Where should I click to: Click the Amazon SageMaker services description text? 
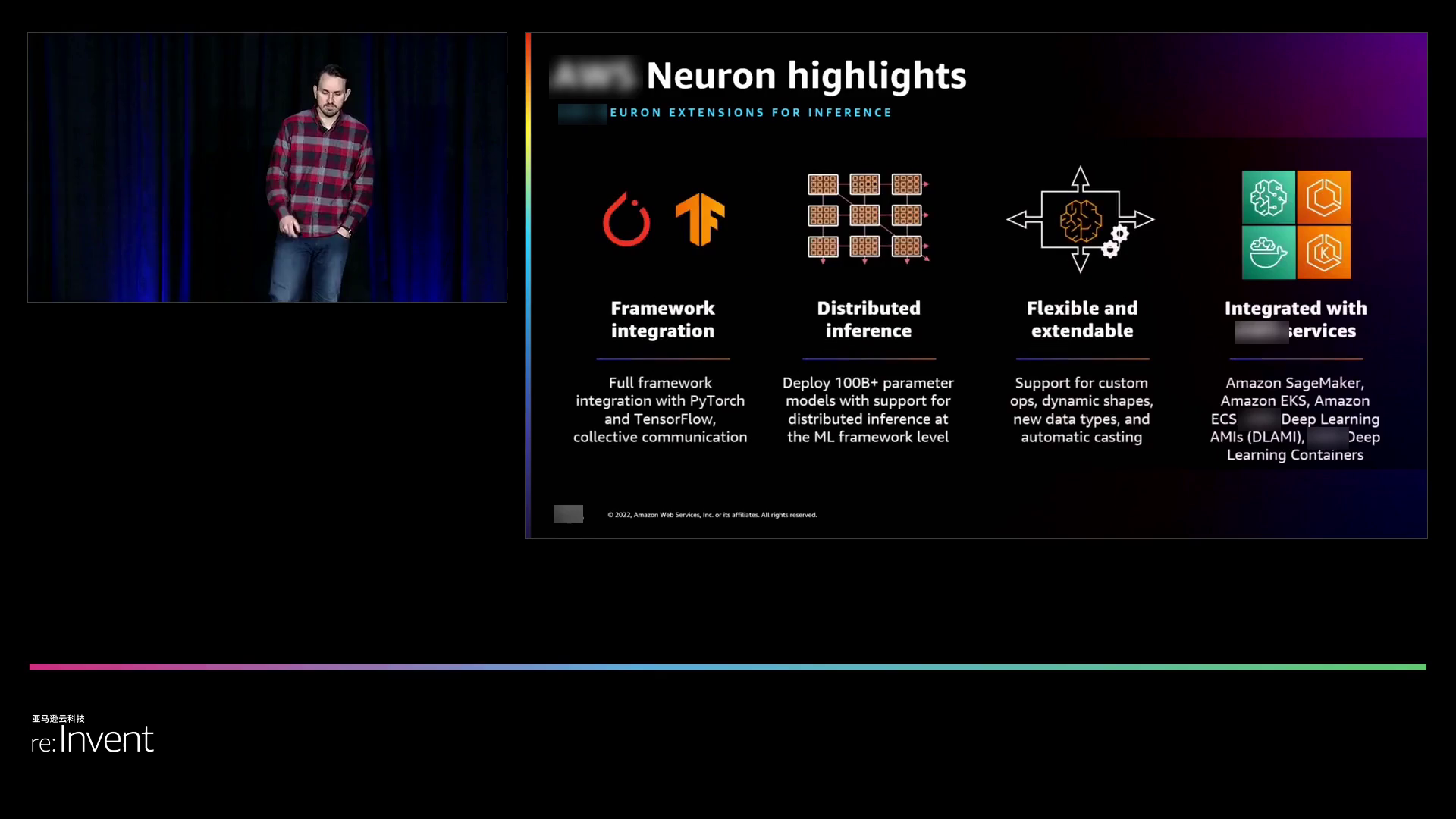coord(1294,419)
